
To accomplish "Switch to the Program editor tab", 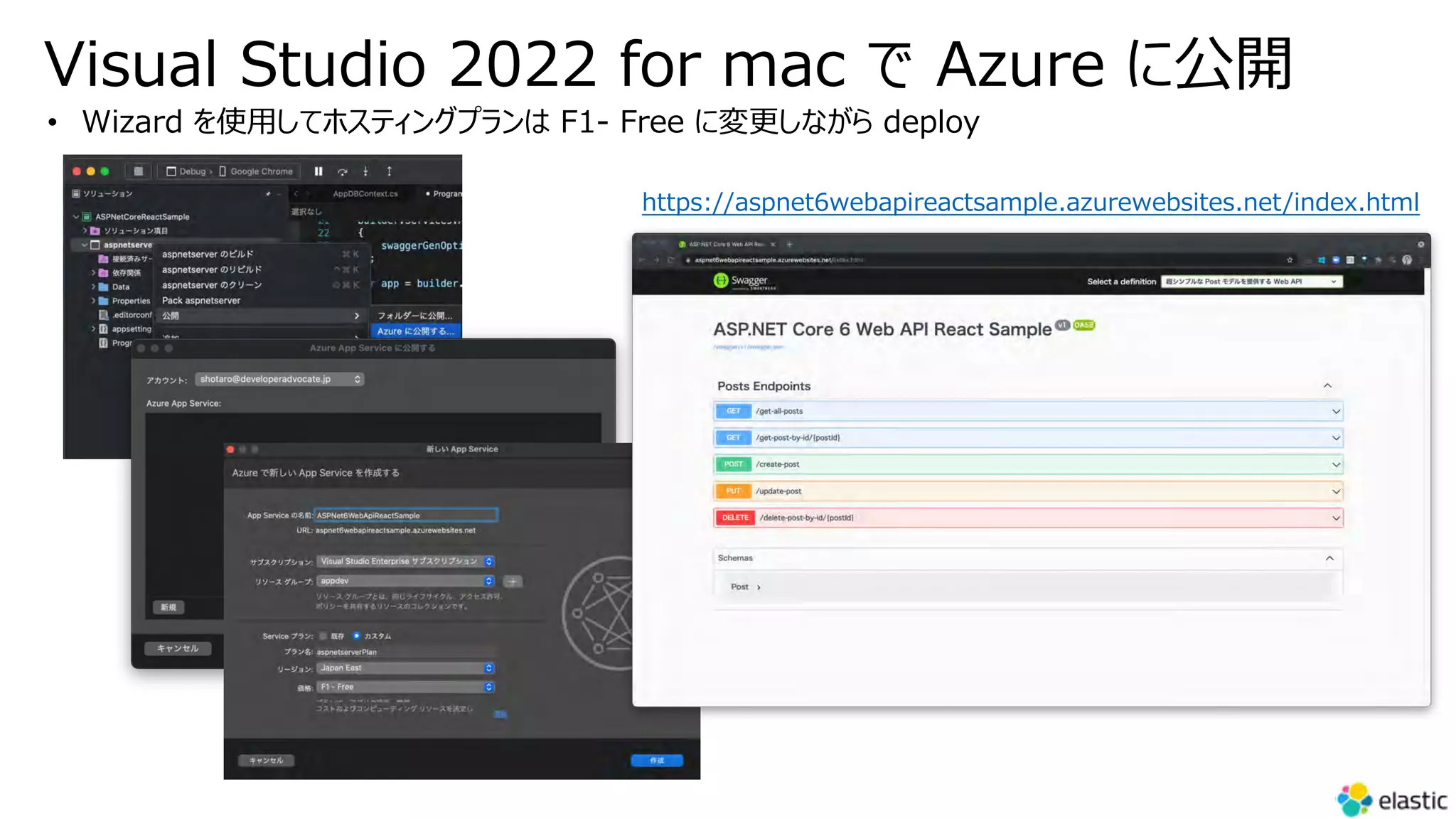I will coord(443,193).
